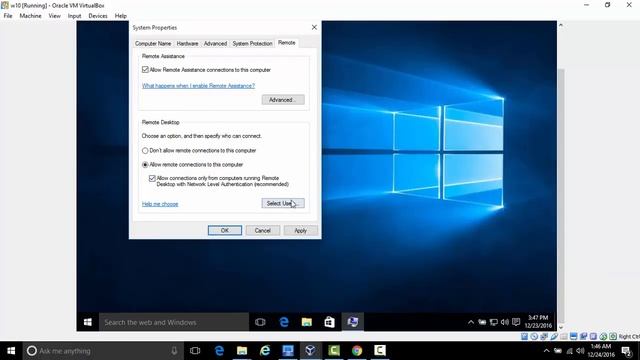Open What happens when I enable Remote Assistance link

[198, 86]
